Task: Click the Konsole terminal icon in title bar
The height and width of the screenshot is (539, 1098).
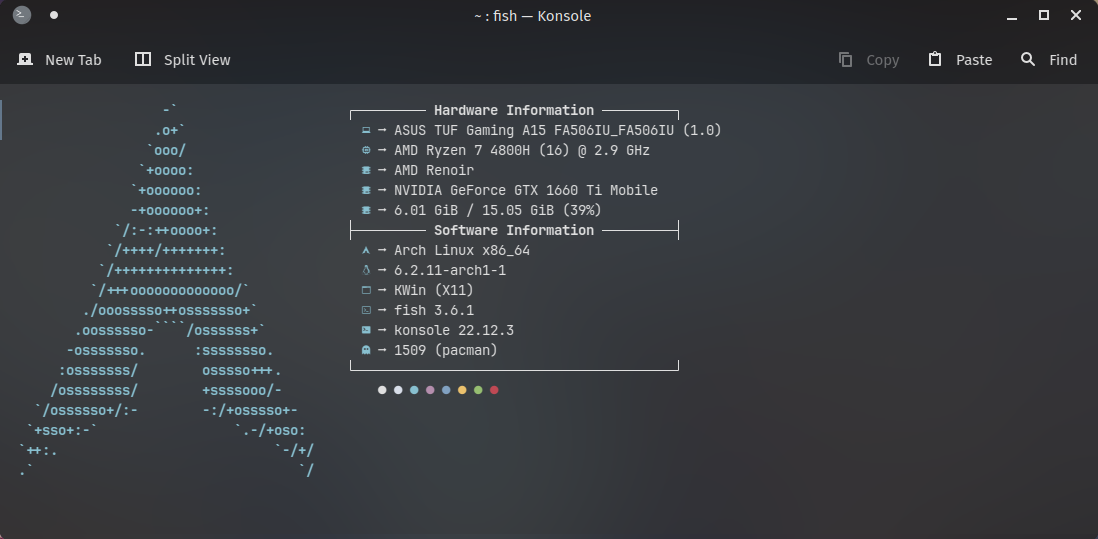Action: [22, 15]
